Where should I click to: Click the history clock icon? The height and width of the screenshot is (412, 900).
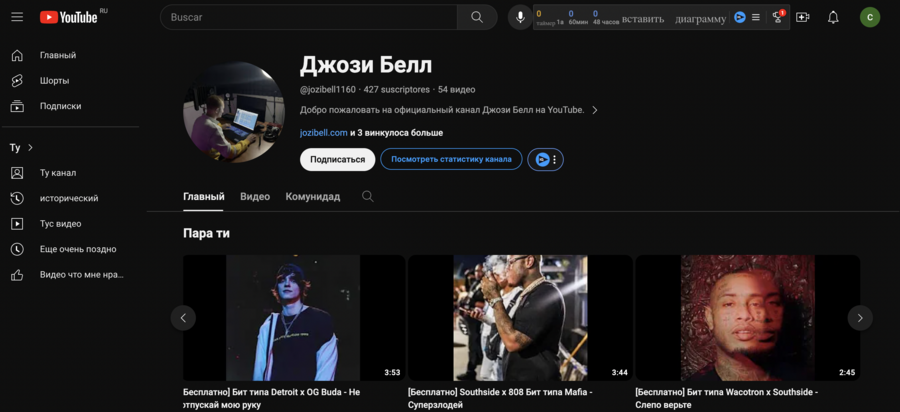click(x=17, y=199)
